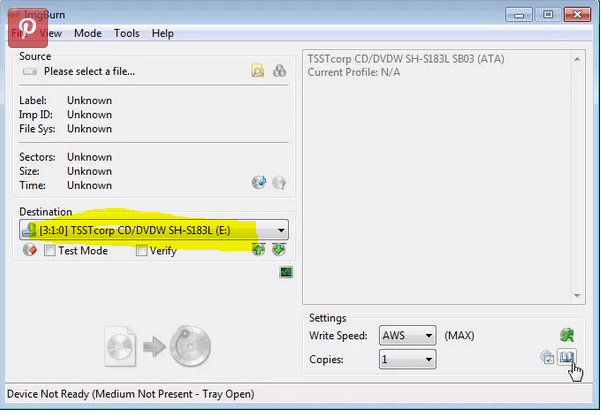Open the Copies dropdown

407,359
